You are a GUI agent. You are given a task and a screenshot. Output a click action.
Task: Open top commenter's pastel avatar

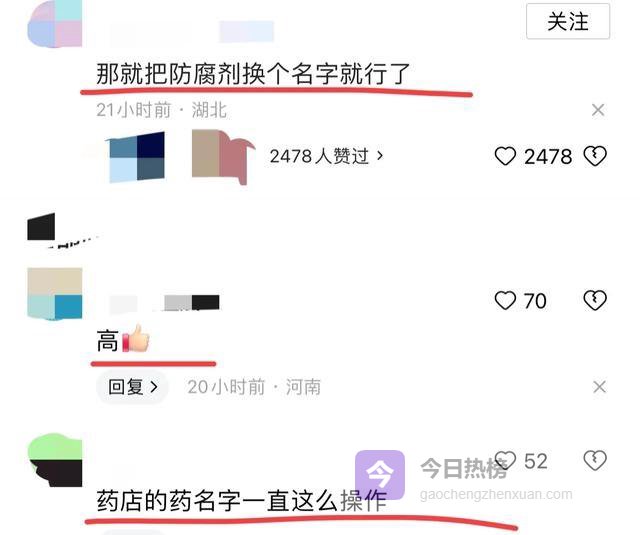click(55, 24)
